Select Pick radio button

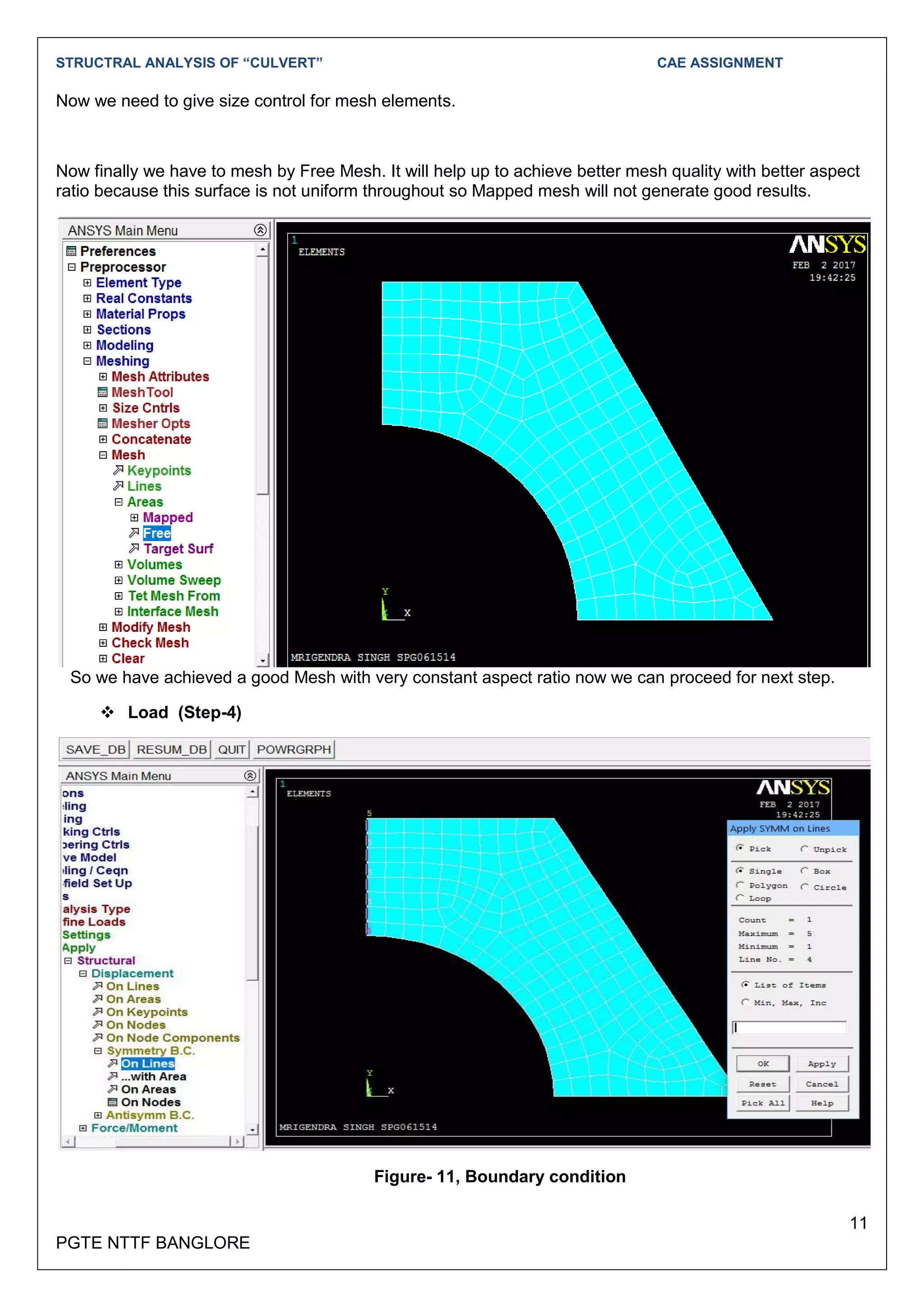739,848
